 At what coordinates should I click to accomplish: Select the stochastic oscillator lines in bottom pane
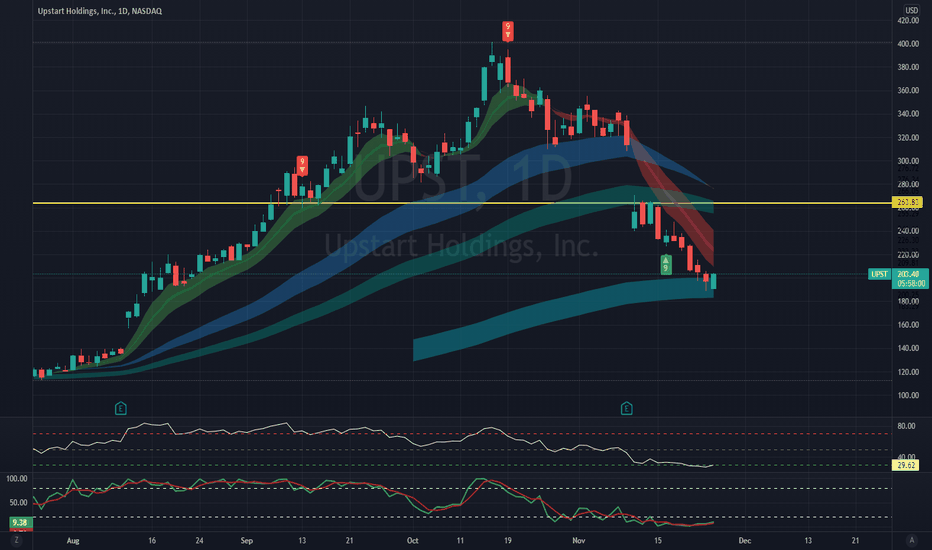(x=373, y=501)
